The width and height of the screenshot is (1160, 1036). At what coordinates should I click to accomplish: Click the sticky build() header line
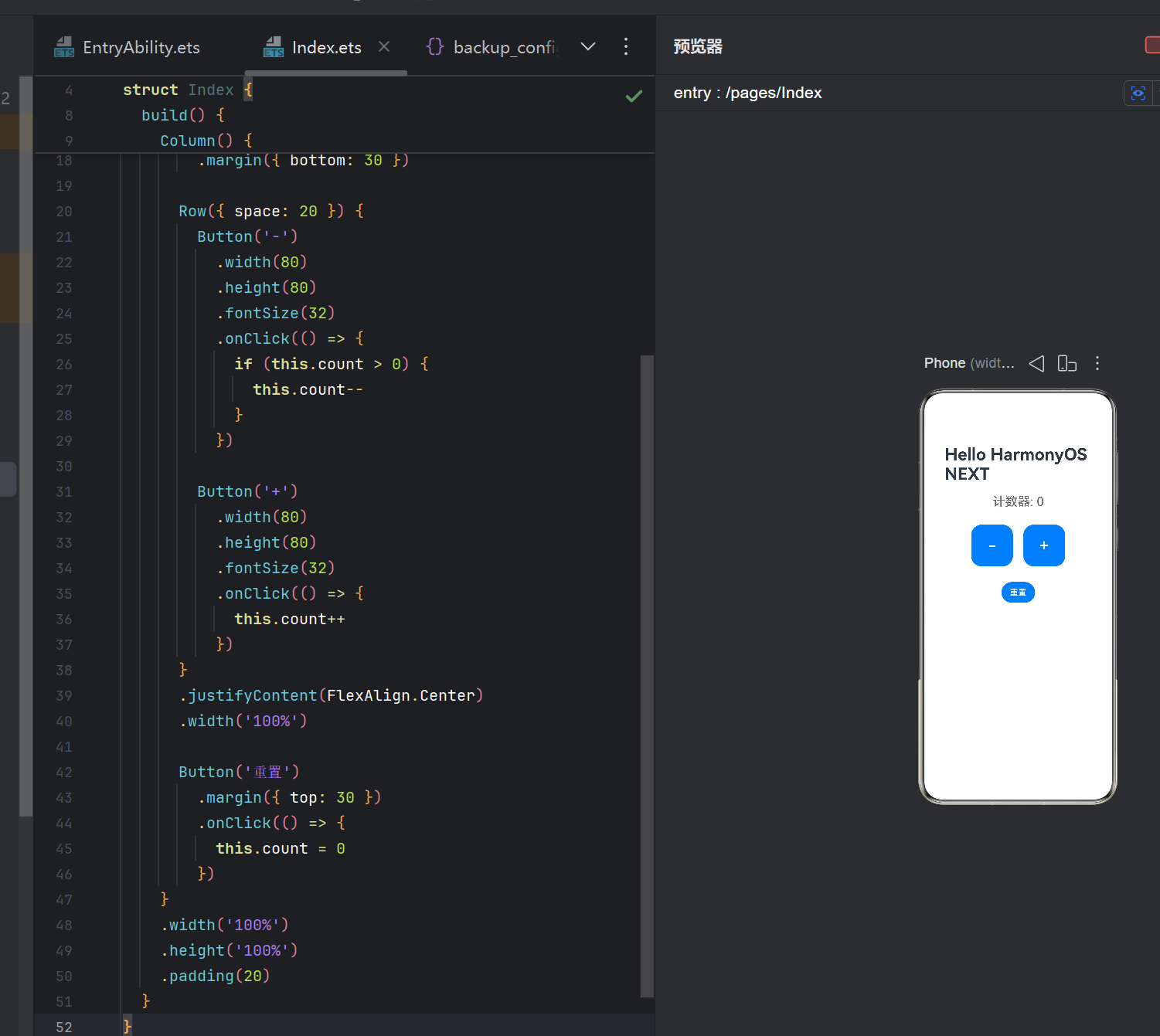pyautogui.click(x=183, y=115)
